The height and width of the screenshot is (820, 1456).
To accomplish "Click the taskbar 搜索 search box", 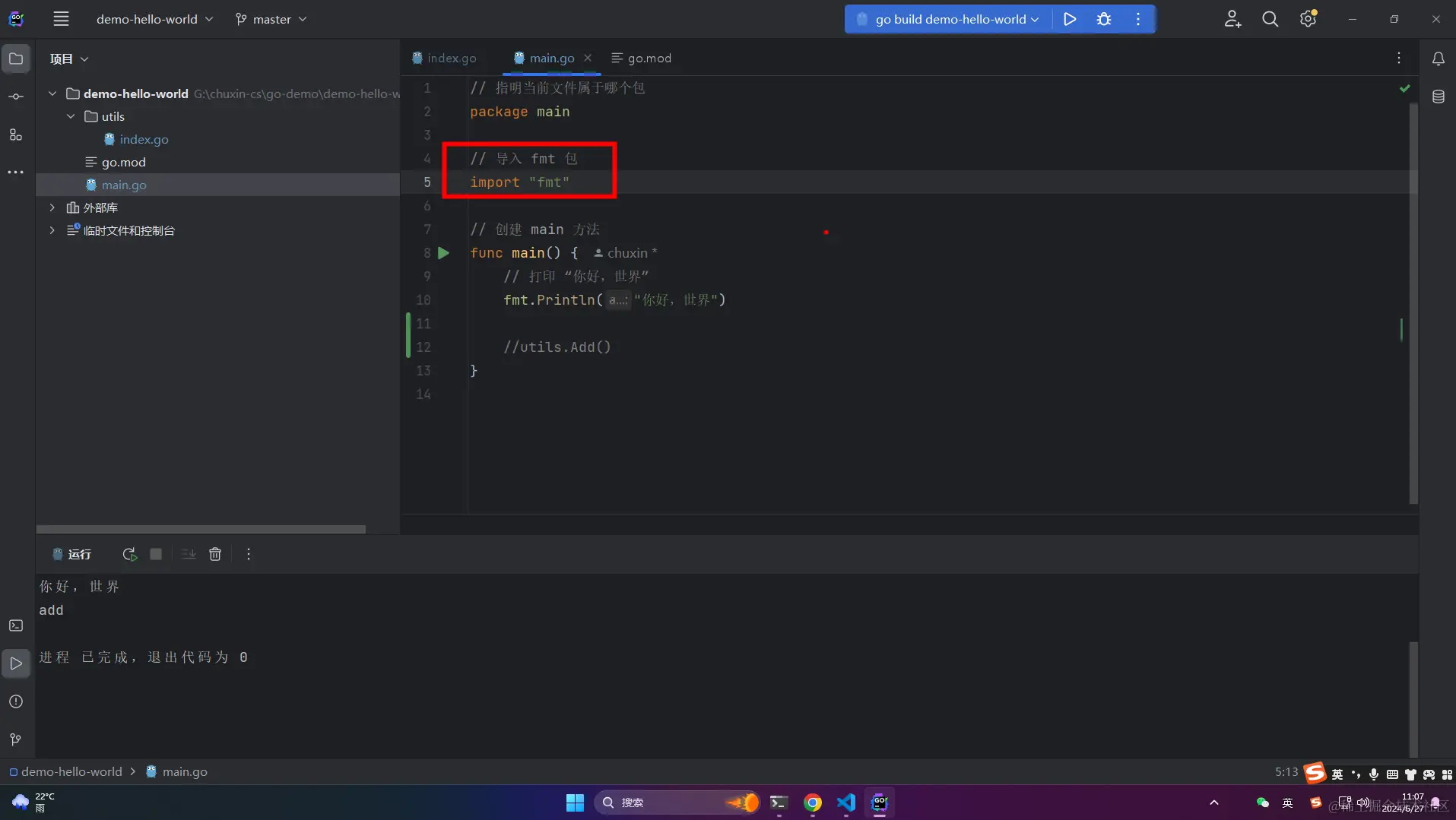I will coord(677,803).
